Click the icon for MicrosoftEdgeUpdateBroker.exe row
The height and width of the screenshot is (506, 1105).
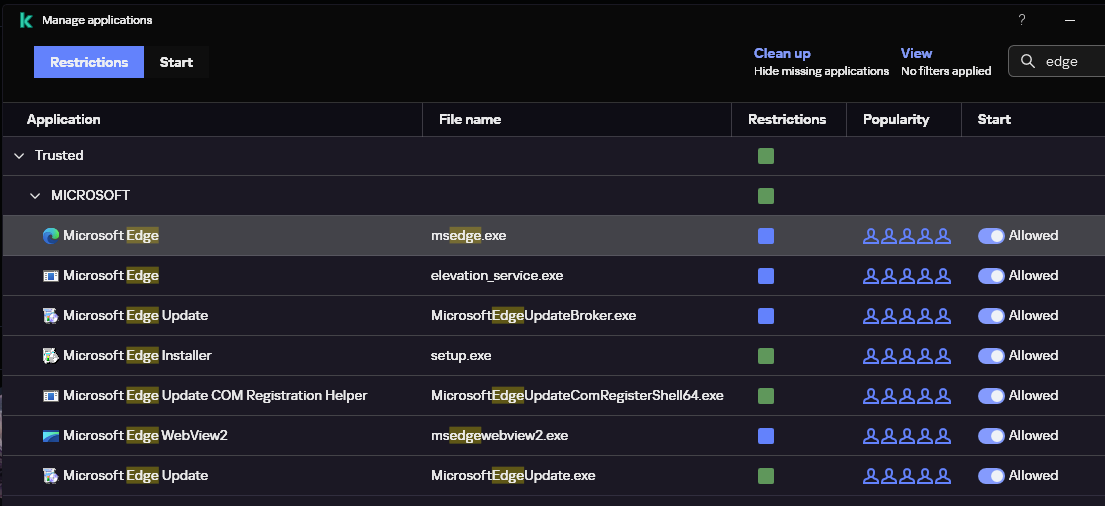(x=51, y=316)
